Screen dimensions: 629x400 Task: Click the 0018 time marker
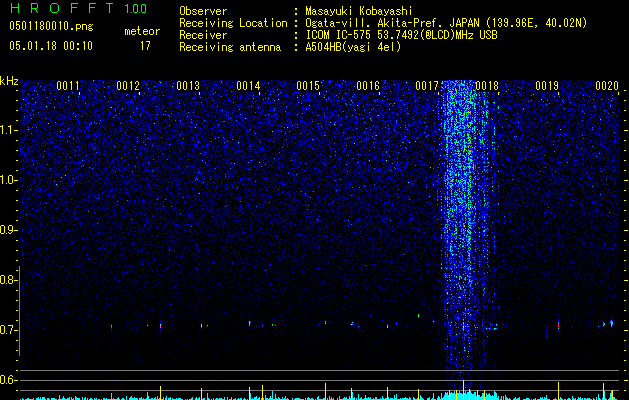[487, 86]
